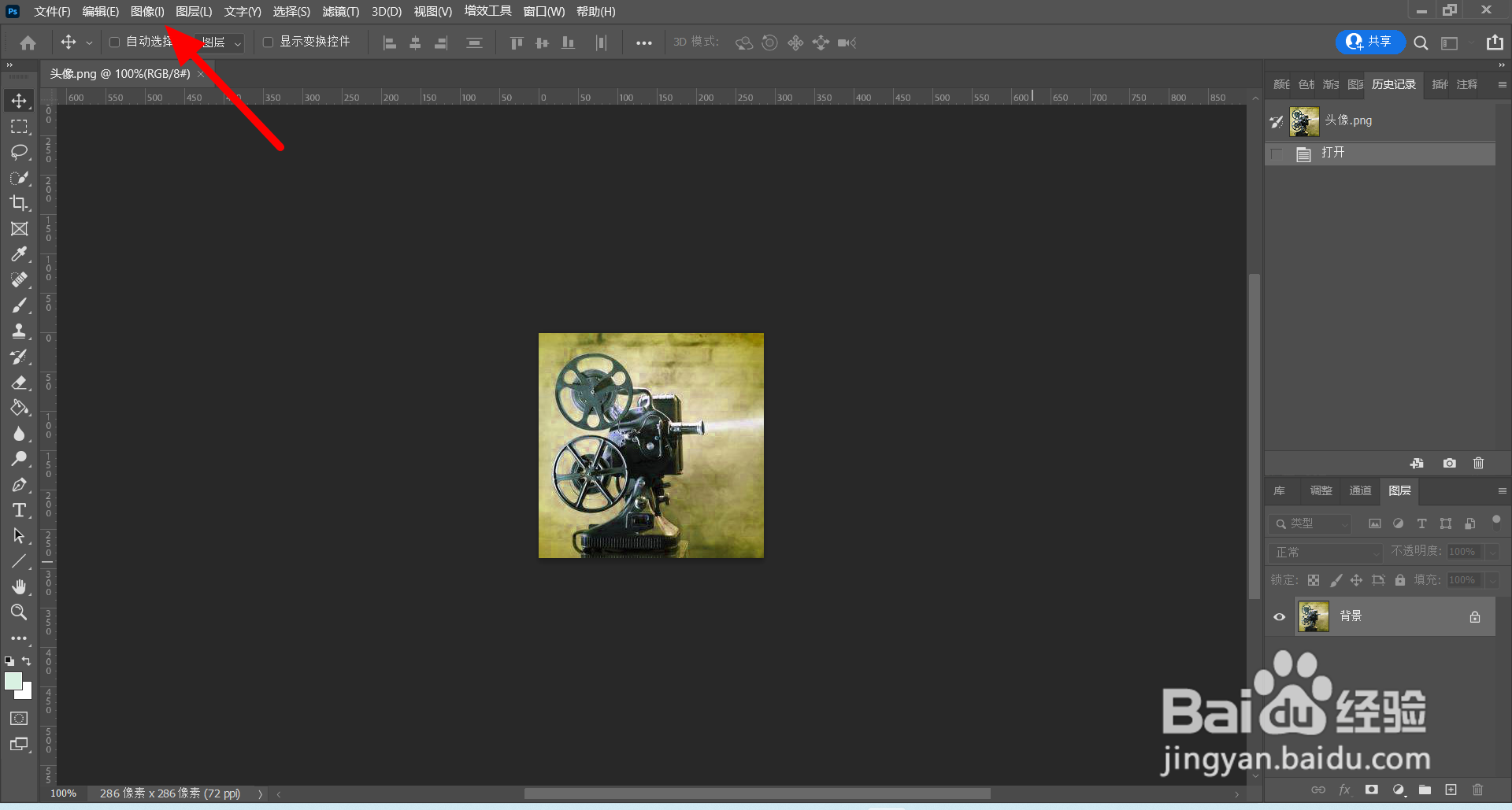Screen dimensions: 1512x810
Task: Select the Dodge tool
Action: pos(19,459)
